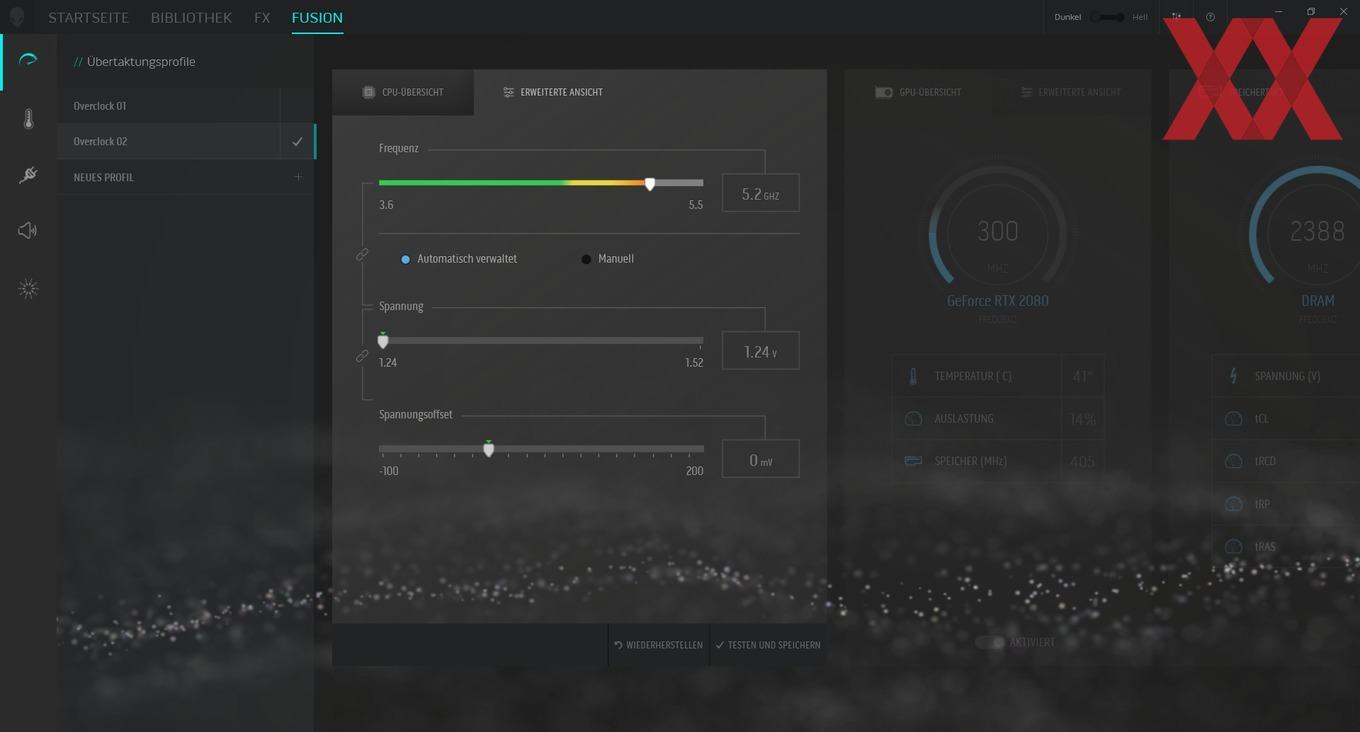
Task: Open the thermal thermometer section in the sidebar
Action: 28,119
